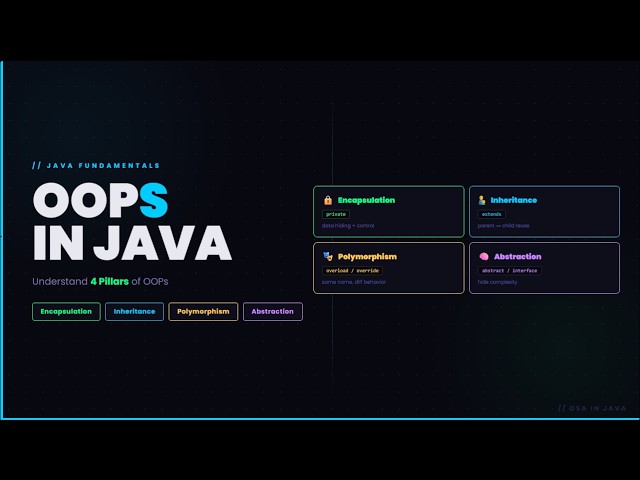Select the blue Inheritance pill button

(x=134, y=311)
